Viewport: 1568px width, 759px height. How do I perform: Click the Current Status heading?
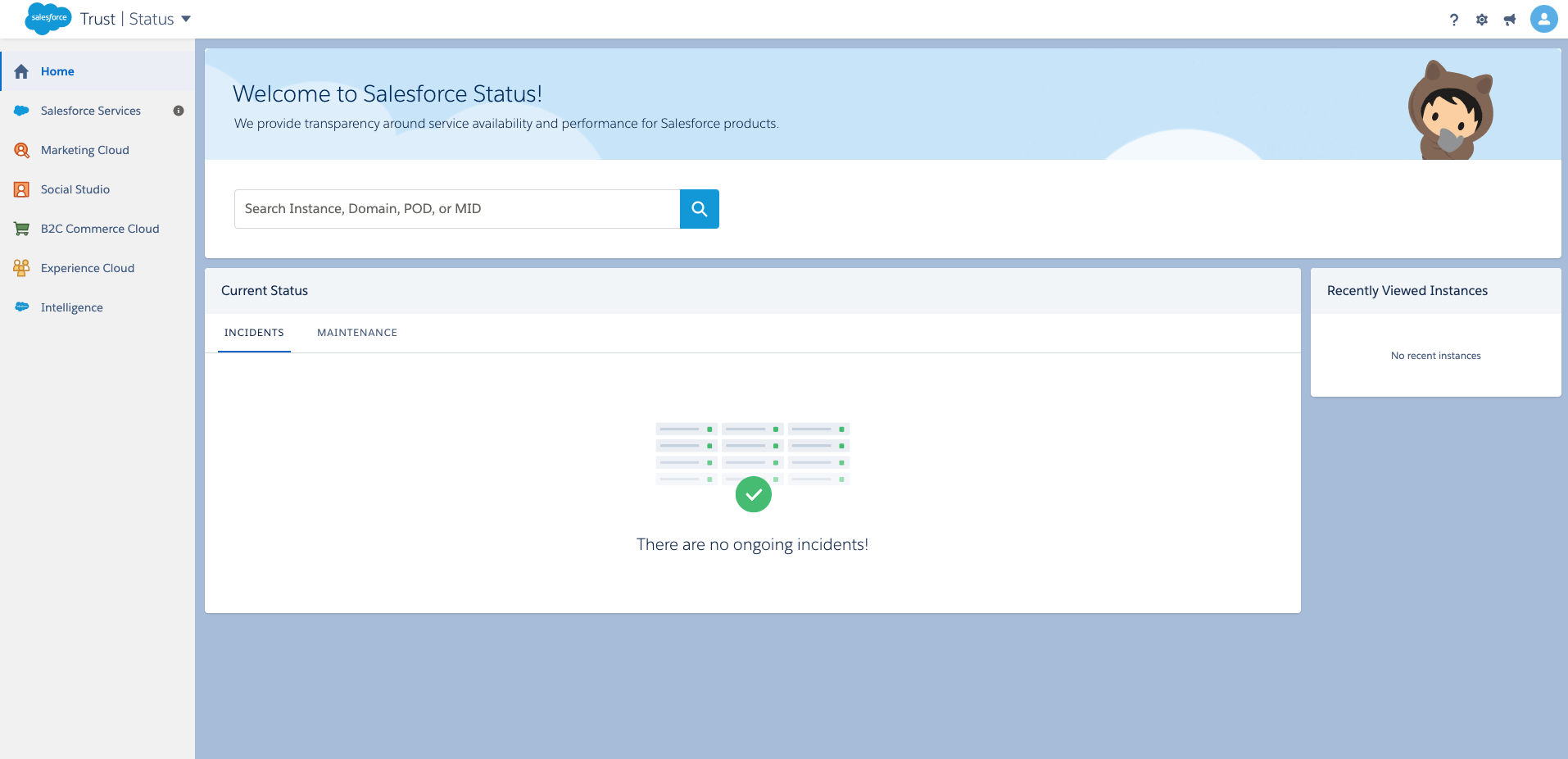click(265, 291)
